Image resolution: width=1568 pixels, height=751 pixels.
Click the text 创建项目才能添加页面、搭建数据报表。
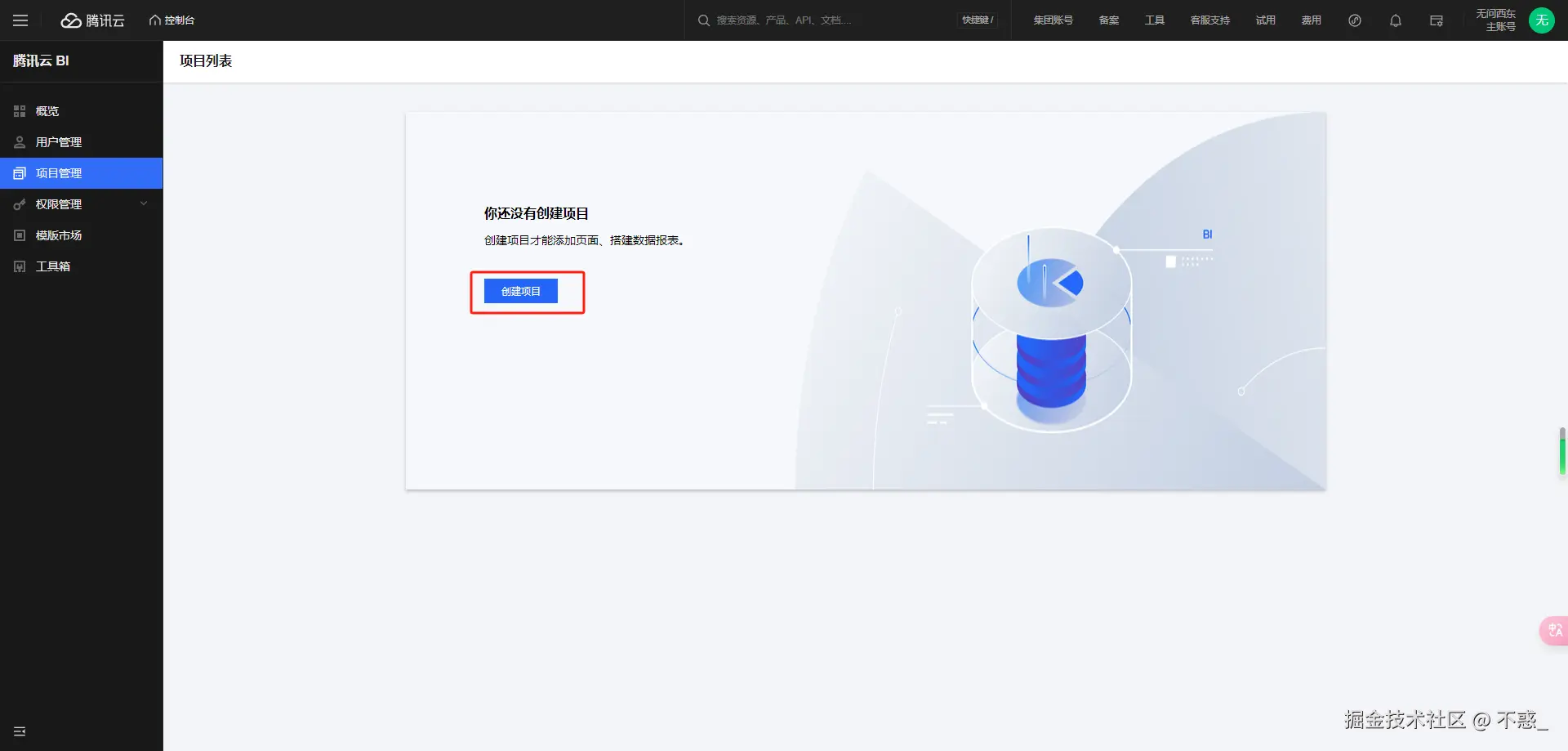585,240
